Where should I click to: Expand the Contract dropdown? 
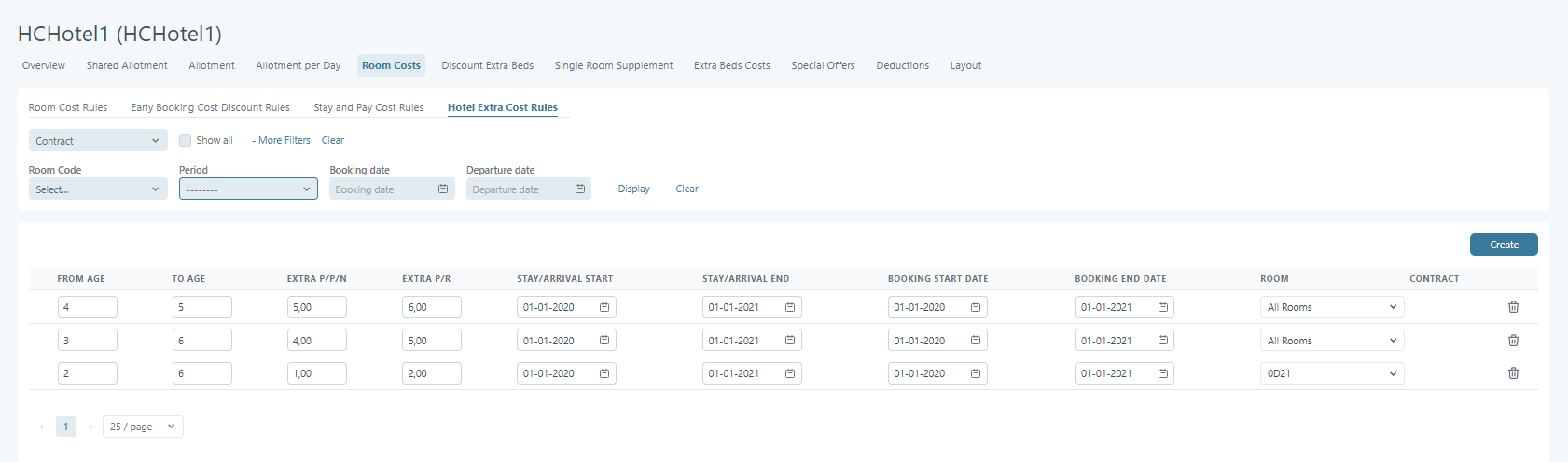coord(98,141)
